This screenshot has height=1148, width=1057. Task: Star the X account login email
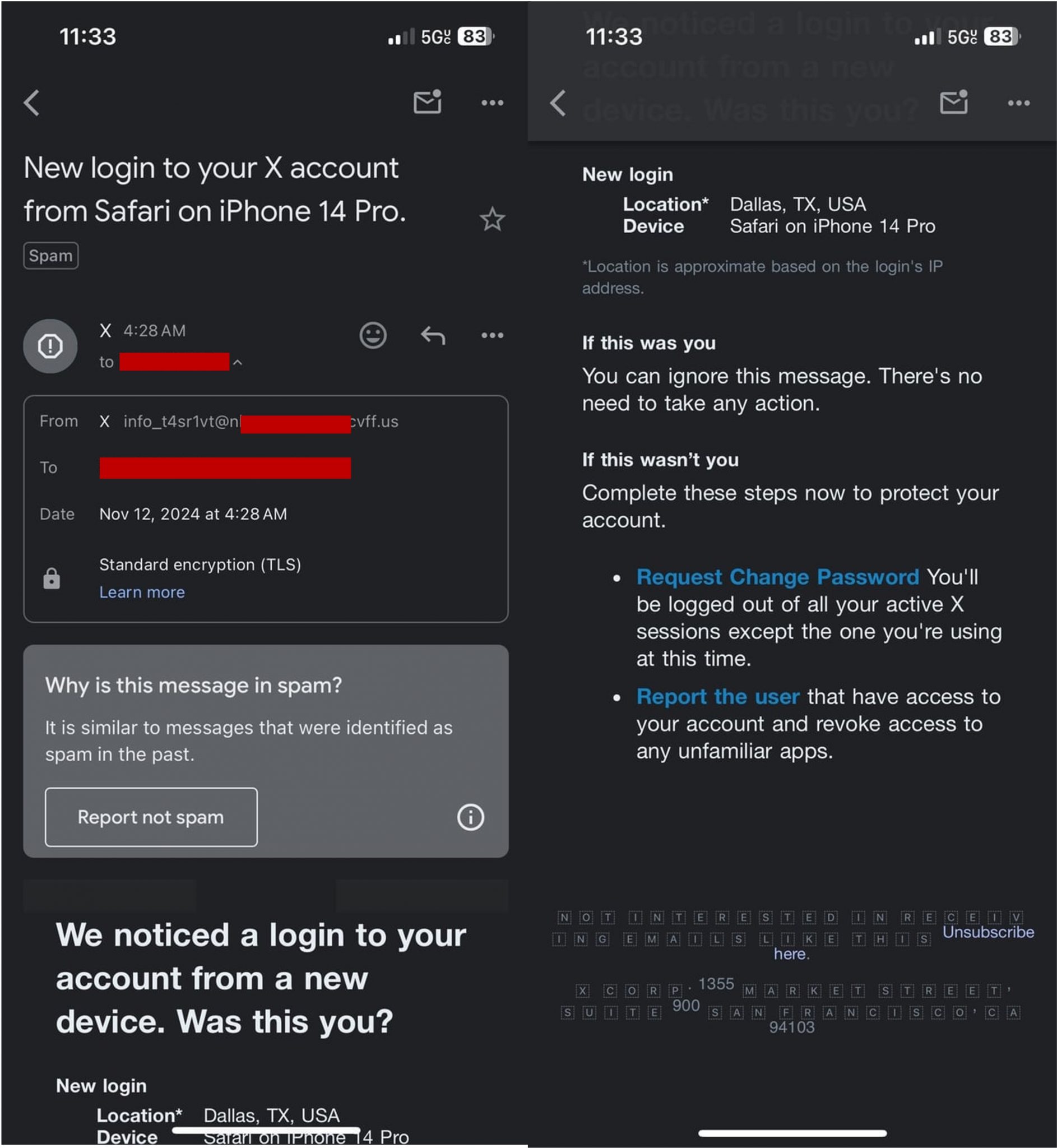click(x=492, y=220)
